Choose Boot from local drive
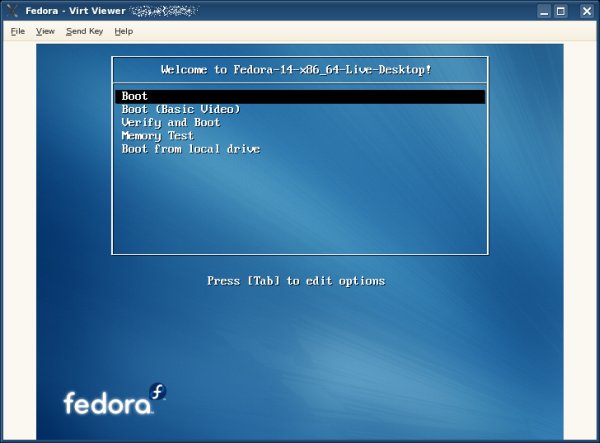Screen dimensions: 600x443 pos(191,149)
